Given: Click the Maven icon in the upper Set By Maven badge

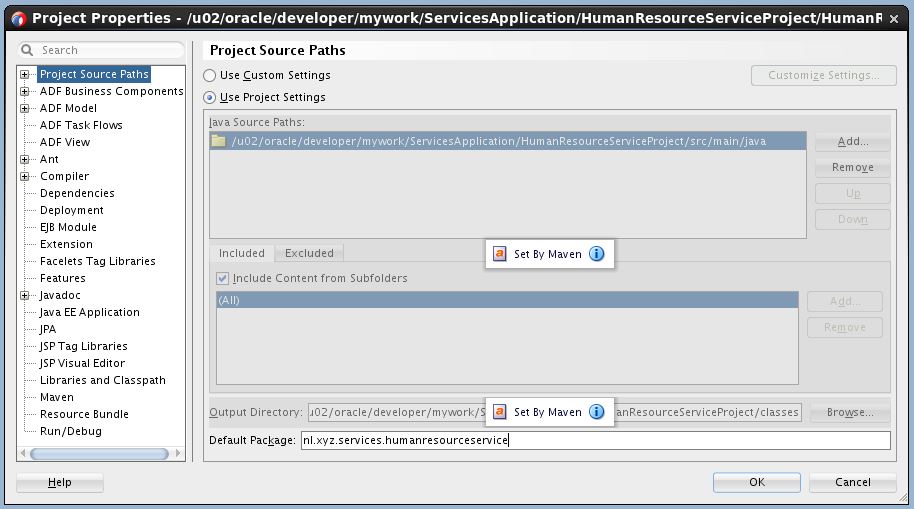Looking at the screenshot, I should 500,254.
